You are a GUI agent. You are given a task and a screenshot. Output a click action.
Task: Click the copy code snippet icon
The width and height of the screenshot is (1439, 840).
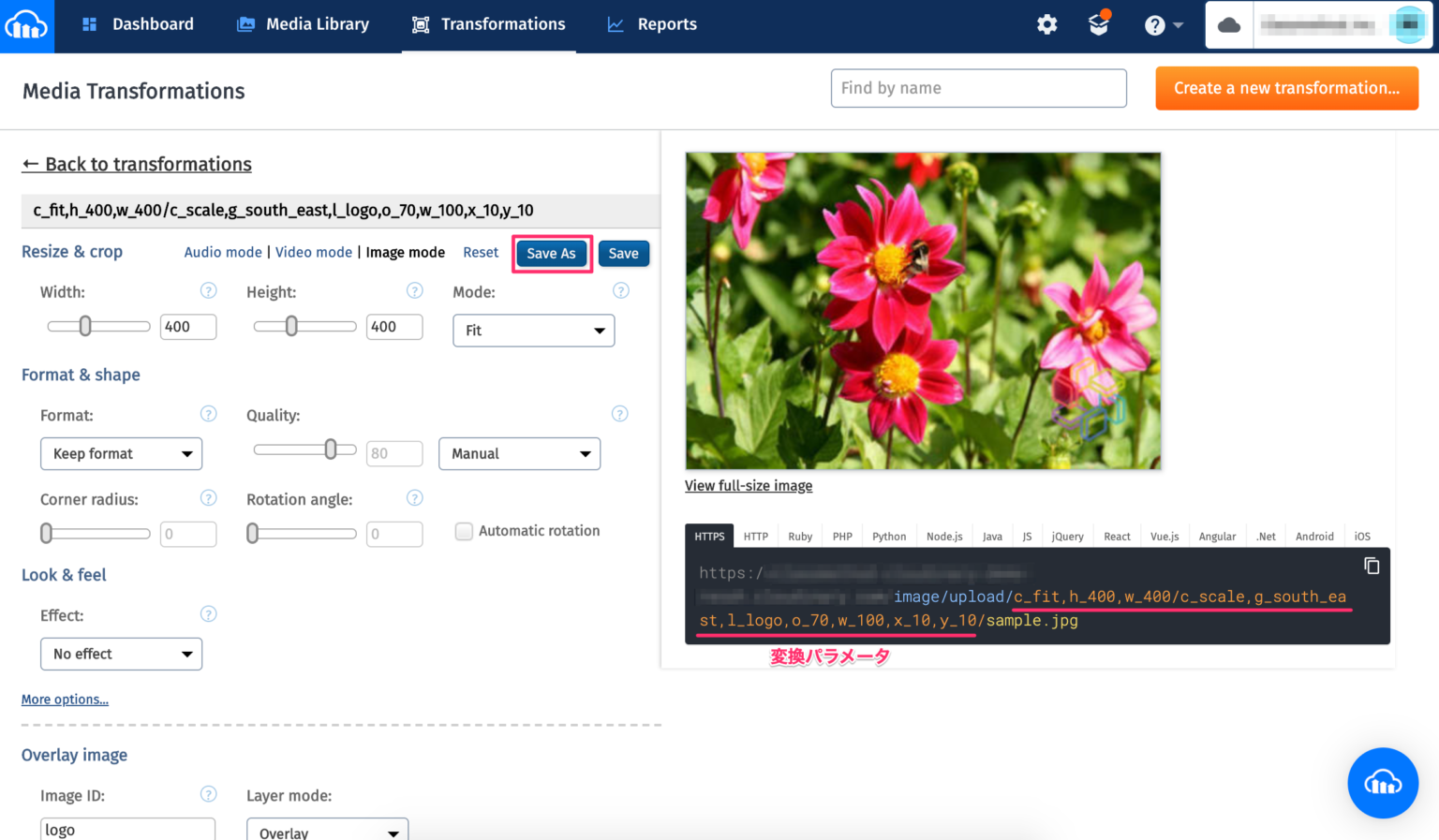(1372, 566)
